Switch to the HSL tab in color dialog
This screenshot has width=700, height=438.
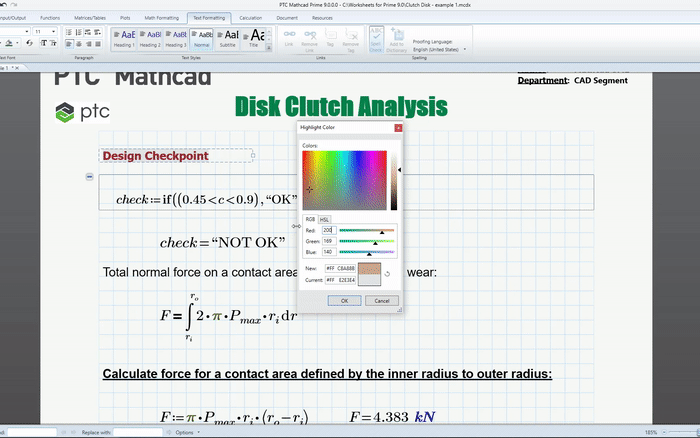324,219
